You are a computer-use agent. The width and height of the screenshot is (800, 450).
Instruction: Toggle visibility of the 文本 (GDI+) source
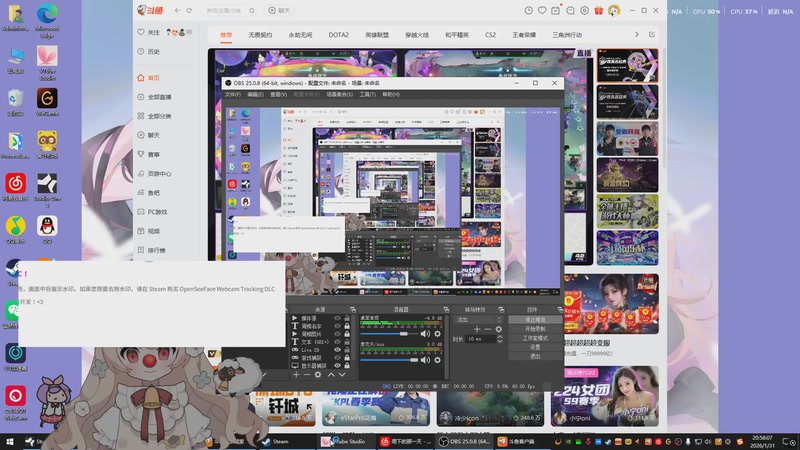tap(337, 342)
